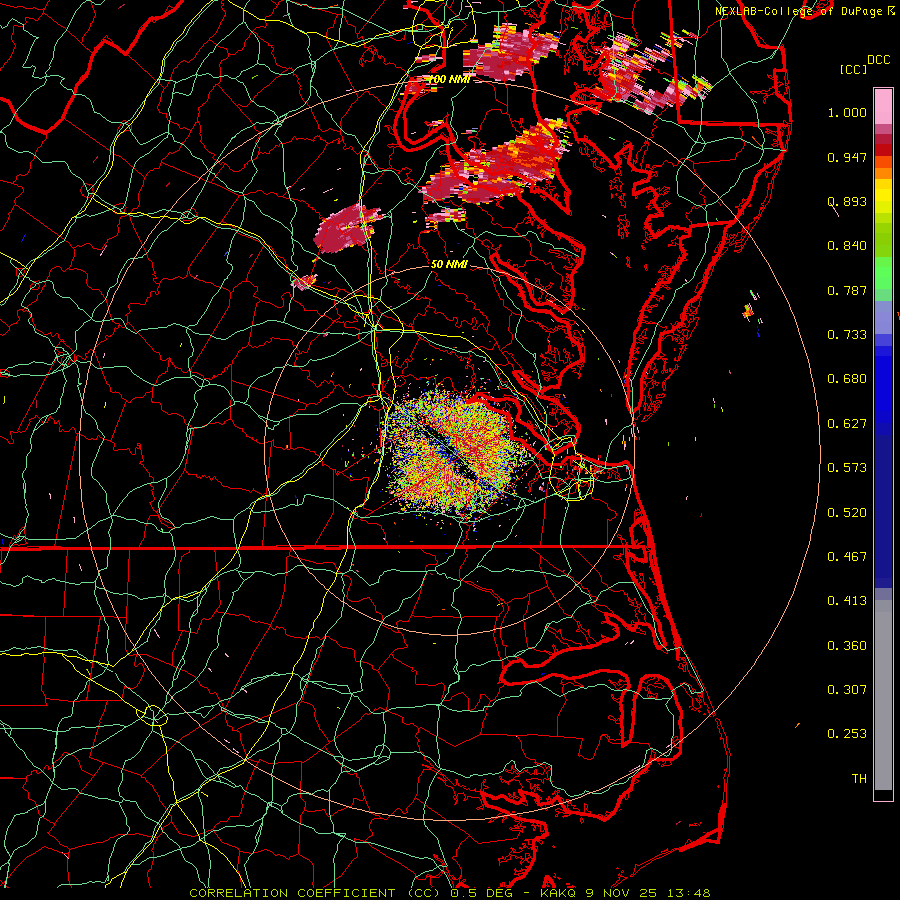The width and height of the screenshot is (900, 900).
Task: Select the 1.000 legend value
Action: [847, 112]
